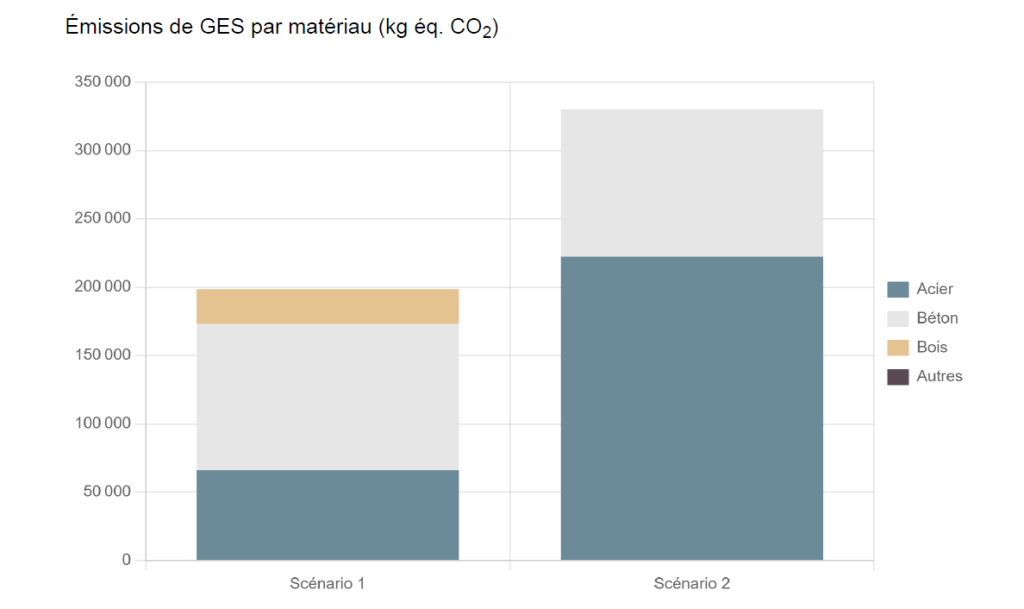Click the chart title Émissions de GES
The image size is (1024, 609).
pyautogui.click(x=281, y=27)
